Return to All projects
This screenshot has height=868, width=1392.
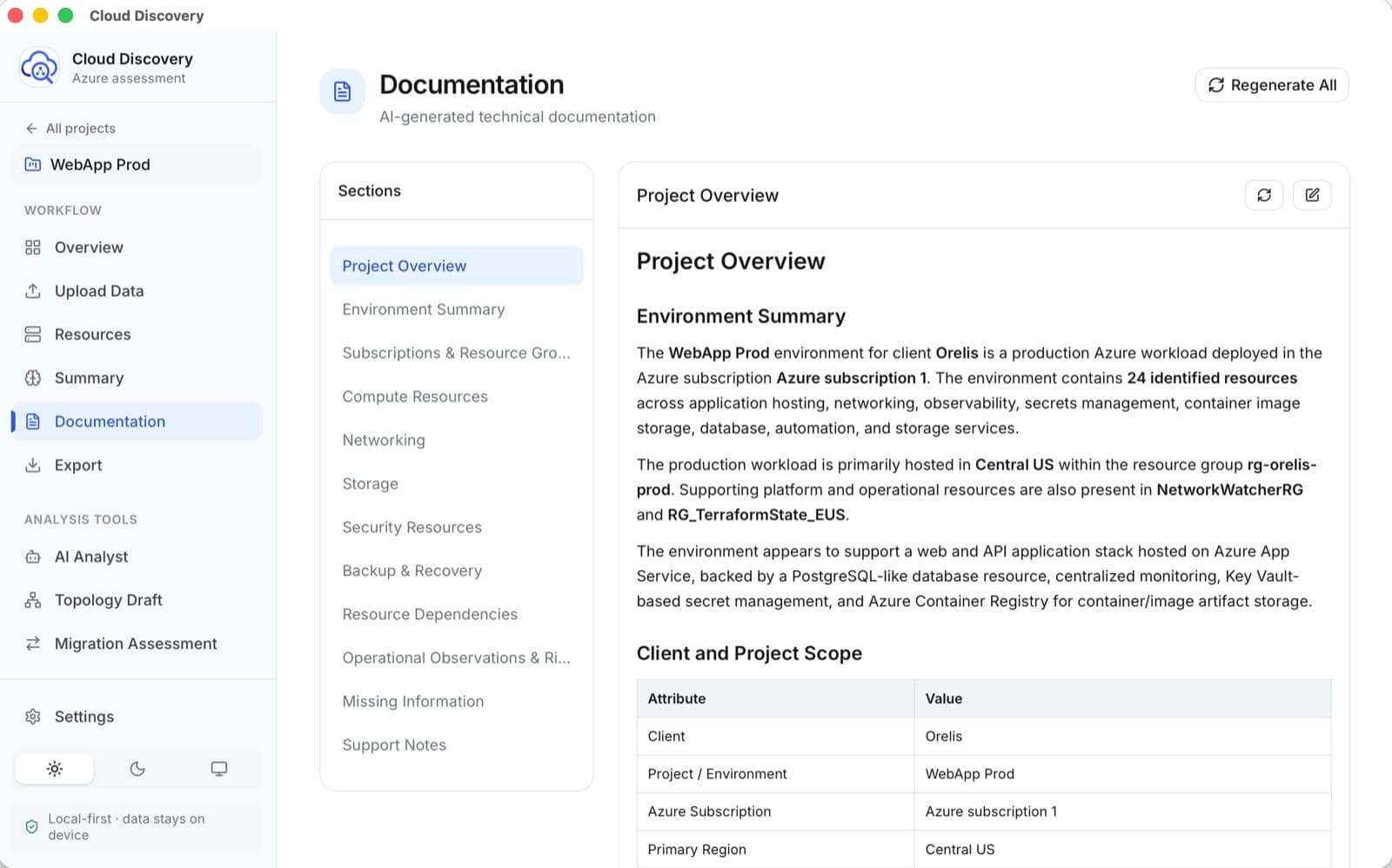70,128
